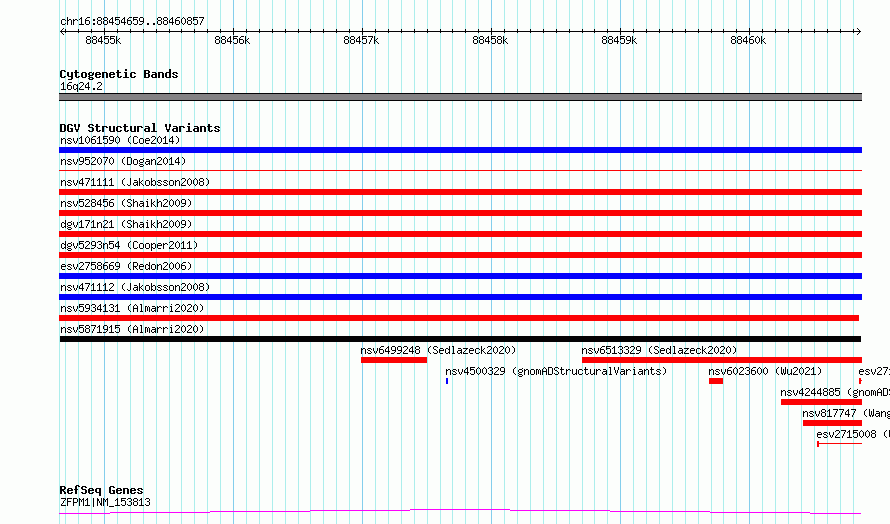This screenshot has height=524, width=890.
Task: Click the 88455k ruler label
Action: pyautogui.click(x=103, y=40)
